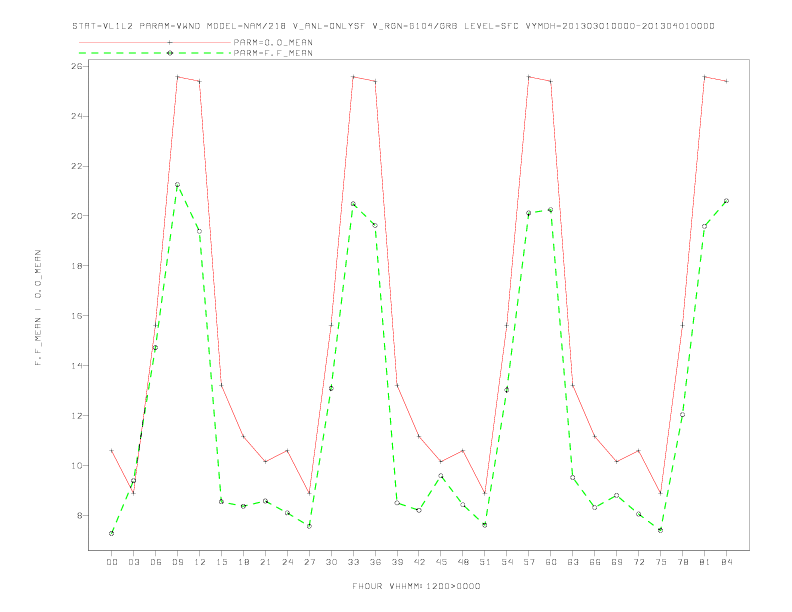
Task: Click the x-axis tick label 63
Action: 573,562
